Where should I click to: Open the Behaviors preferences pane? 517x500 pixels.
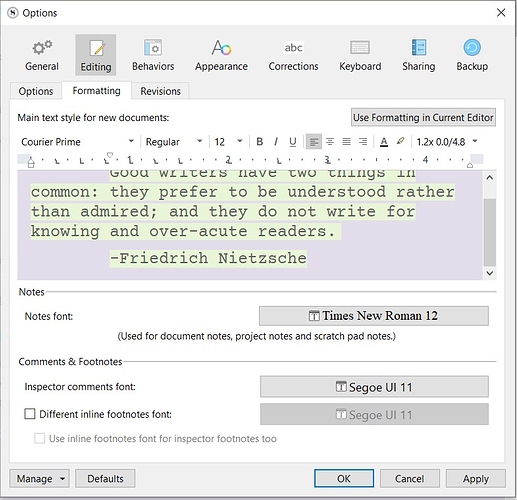pos(153,55)
